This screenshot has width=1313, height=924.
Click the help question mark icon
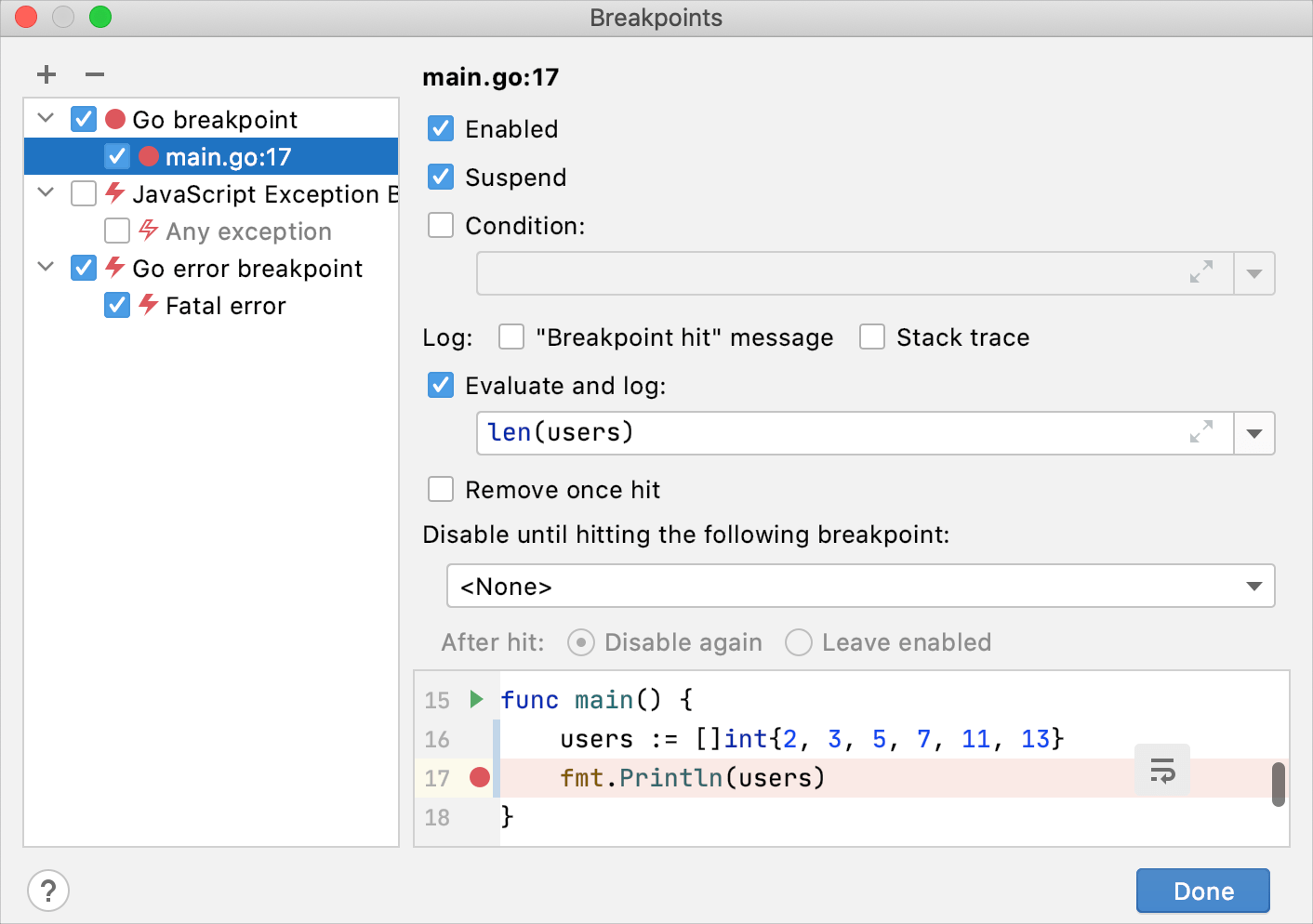tap(48, 891)
